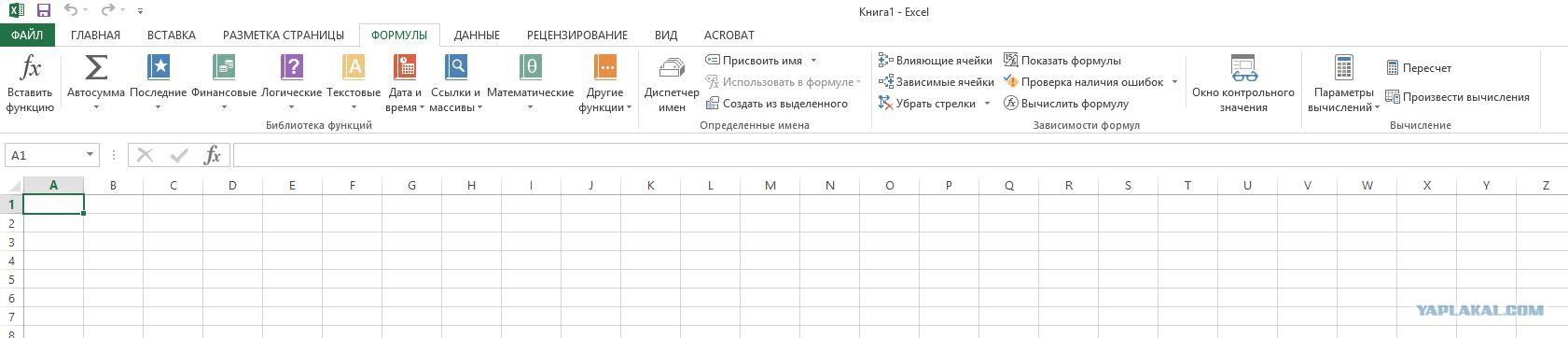
Task: Click the Save floppy disk icon
Action: point(43,11)
